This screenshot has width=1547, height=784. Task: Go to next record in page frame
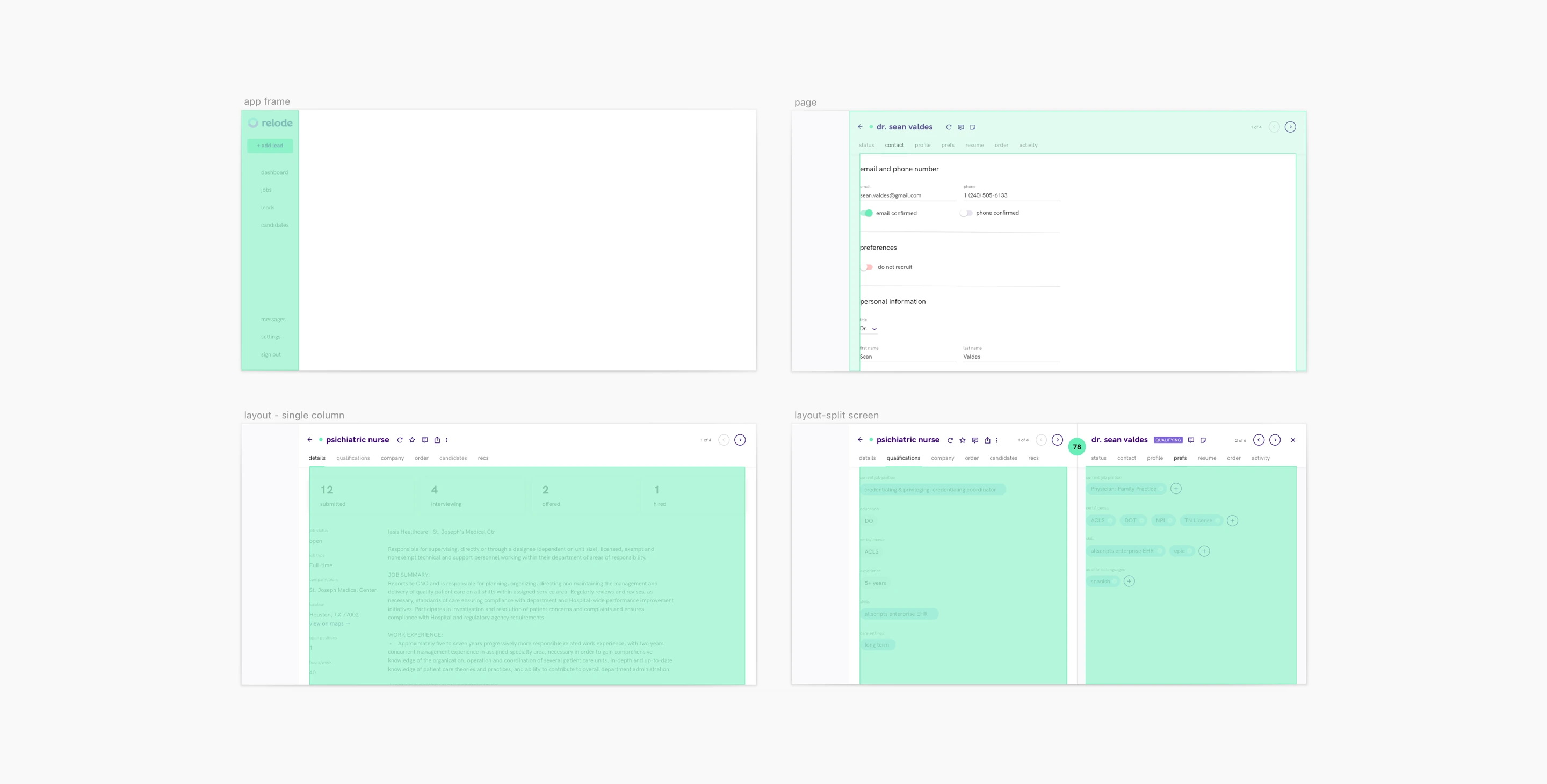(x=1290, y=127)
